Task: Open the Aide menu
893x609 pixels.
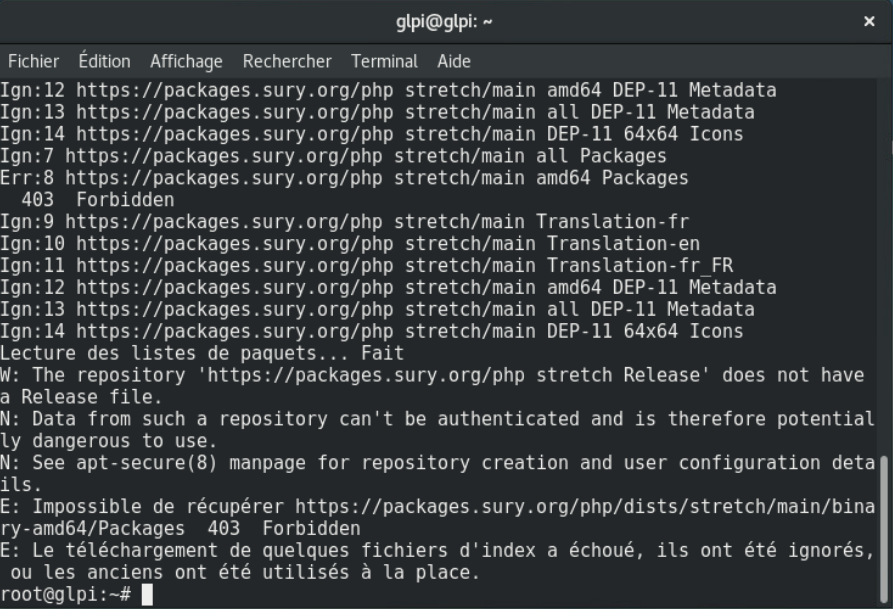Action: click(454, 61)
